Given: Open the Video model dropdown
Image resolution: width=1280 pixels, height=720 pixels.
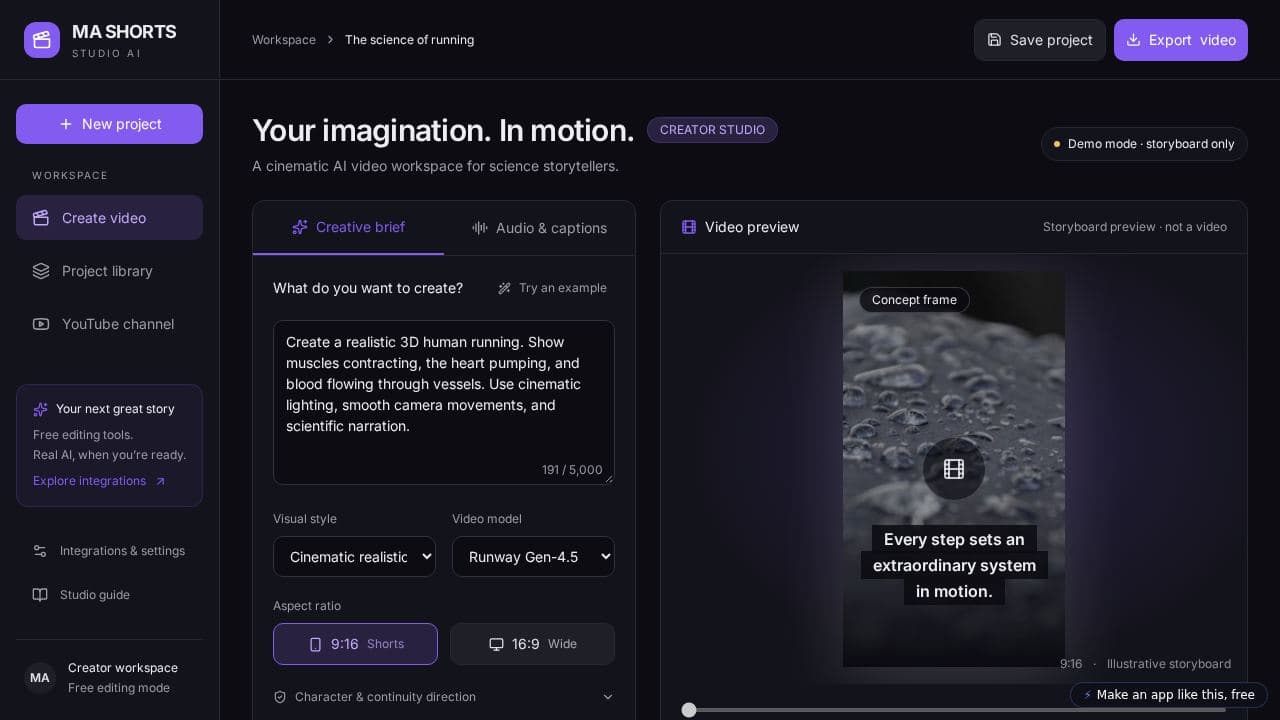Looking at the screenshot, I should [x=533, y=557].
